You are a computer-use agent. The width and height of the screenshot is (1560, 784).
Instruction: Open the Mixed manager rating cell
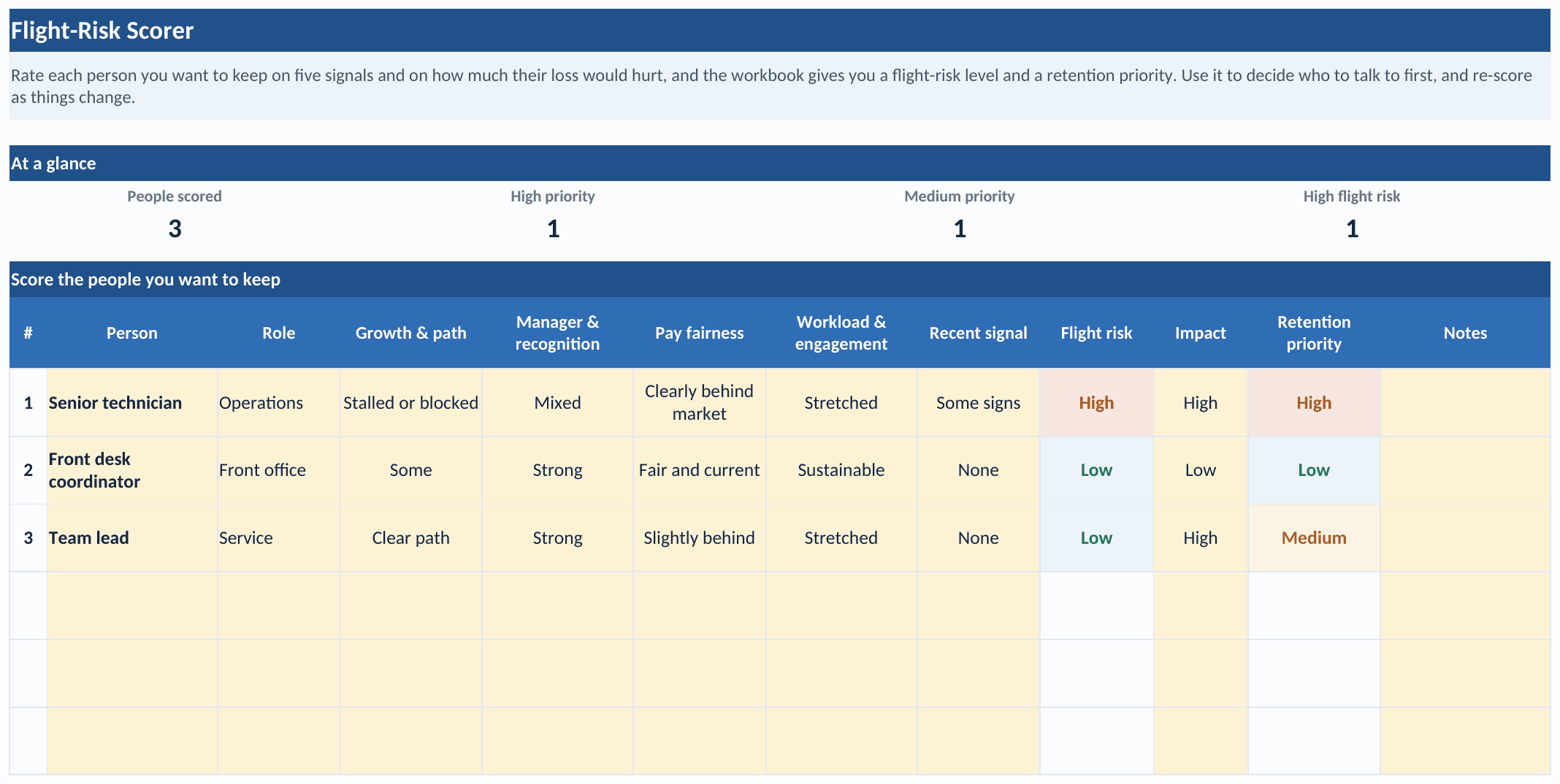pos(557,403)
